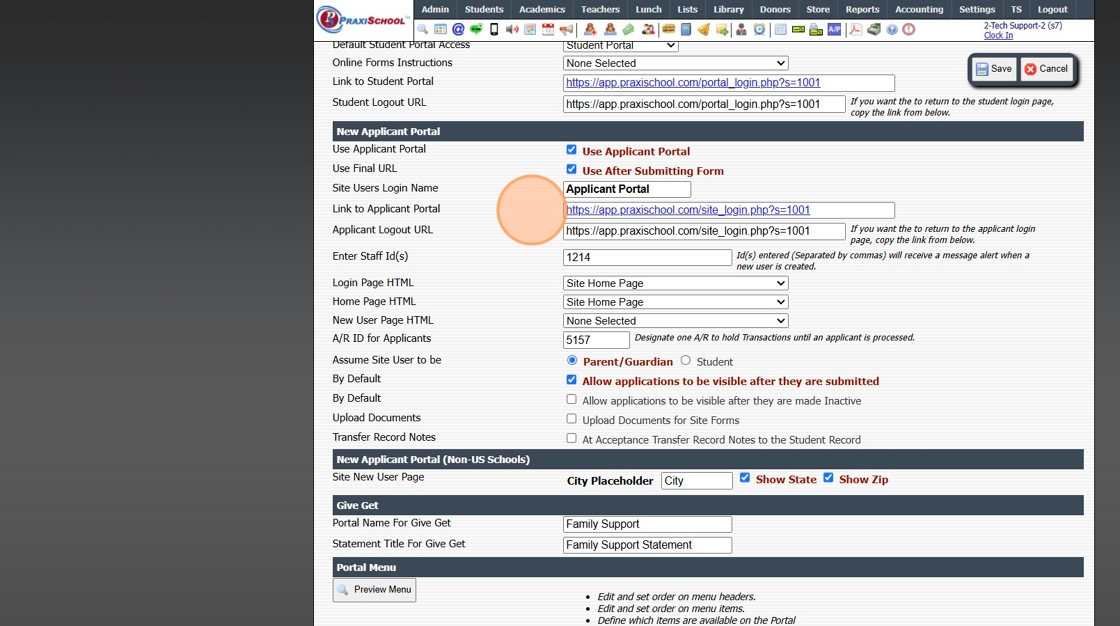Open the Home Page HTML dropdown
The width and height of the screenshot is (1120, 626).
pyautogui.click(x=676, y=302)
